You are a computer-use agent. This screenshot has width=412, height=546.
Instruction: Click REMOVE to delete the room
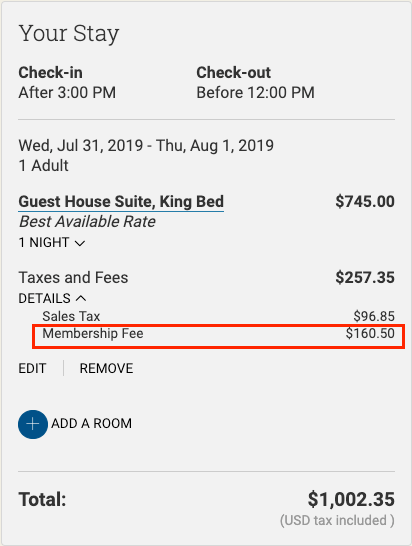[106, 368]
